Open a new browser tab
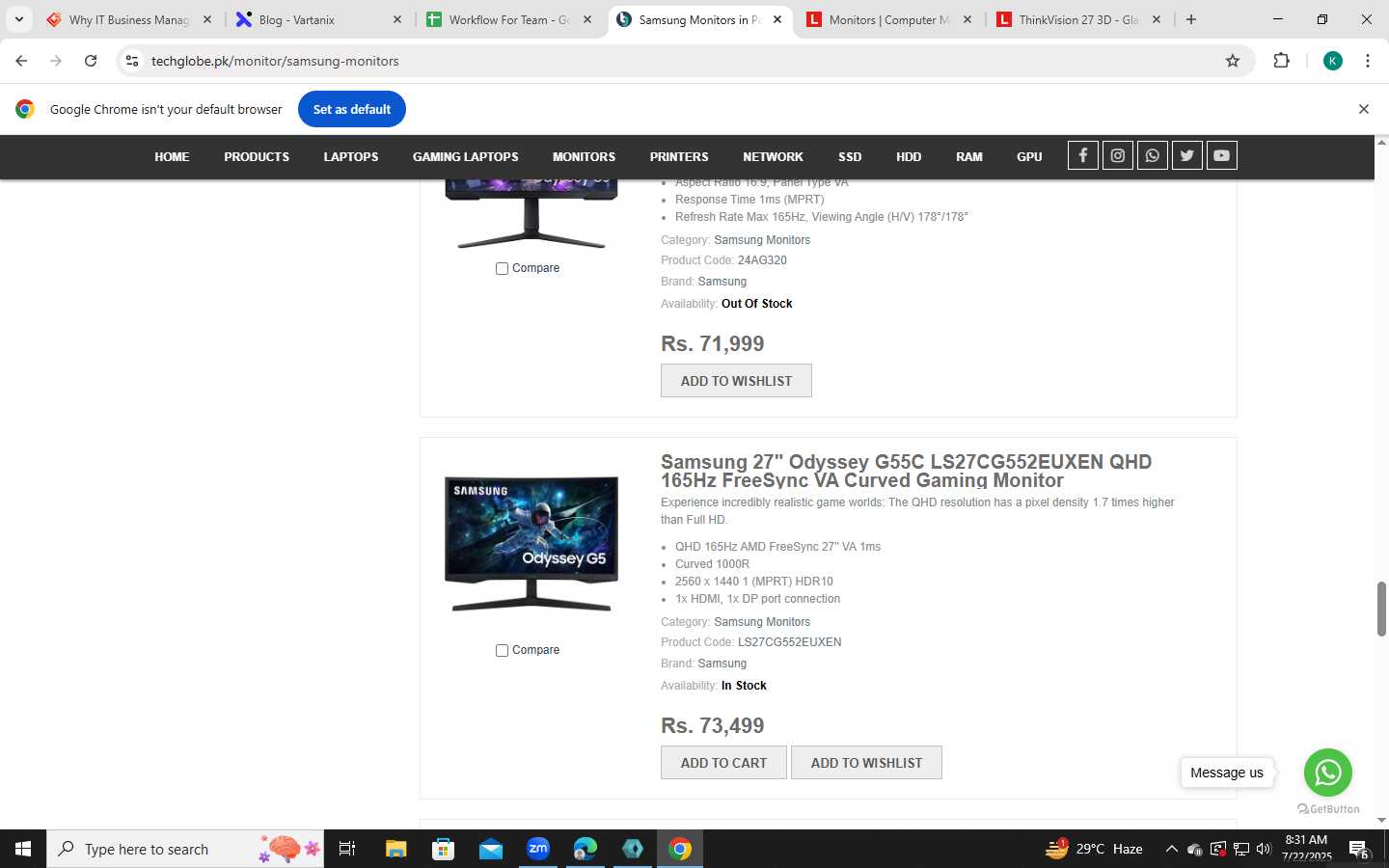Viewport: 1389px width, 868px height. tap(1191, 19)
